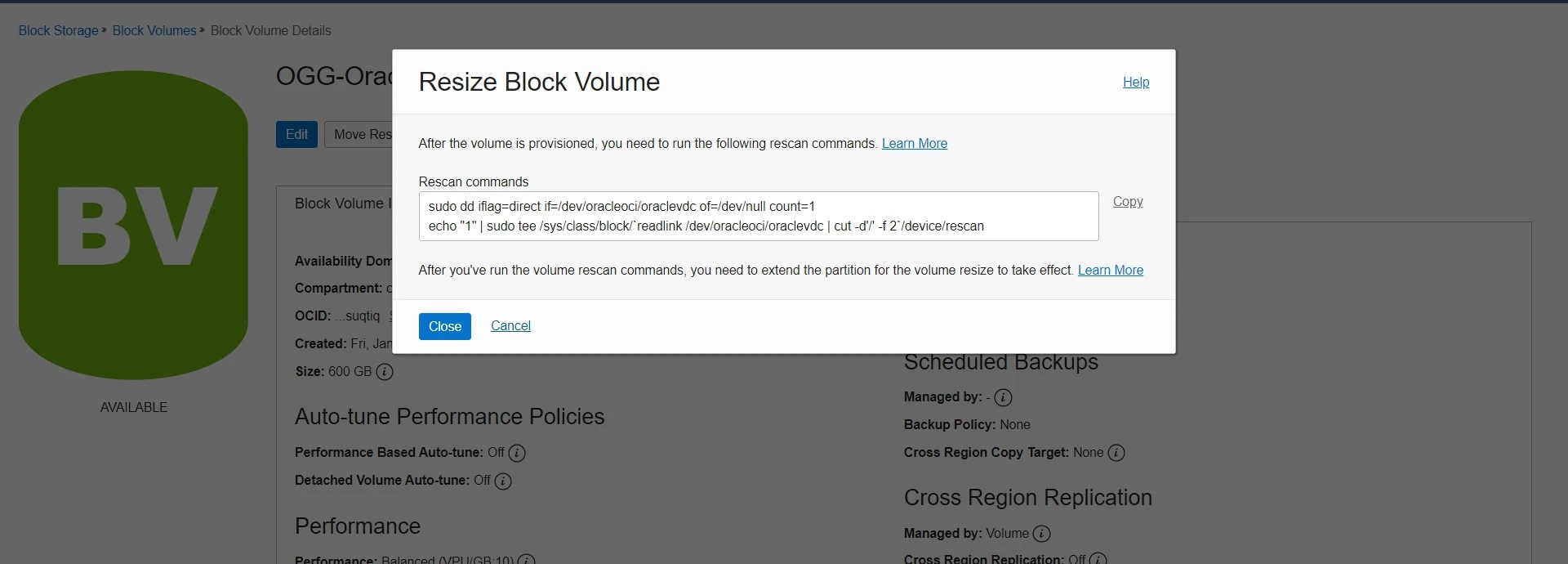Click the Cross Region Copy Target info icon
This screenshot has width=1568, height=564.
point(1116,453)
